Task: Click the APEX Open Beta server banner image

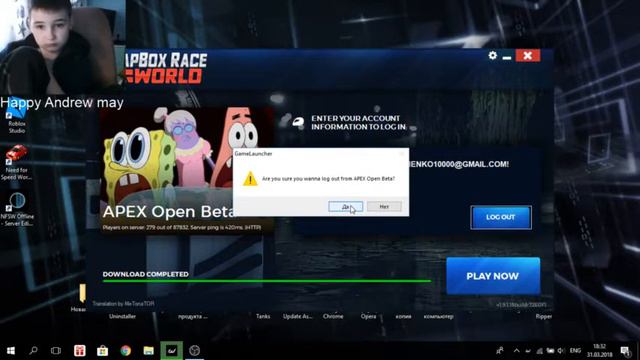Action: tap(187, 169)
